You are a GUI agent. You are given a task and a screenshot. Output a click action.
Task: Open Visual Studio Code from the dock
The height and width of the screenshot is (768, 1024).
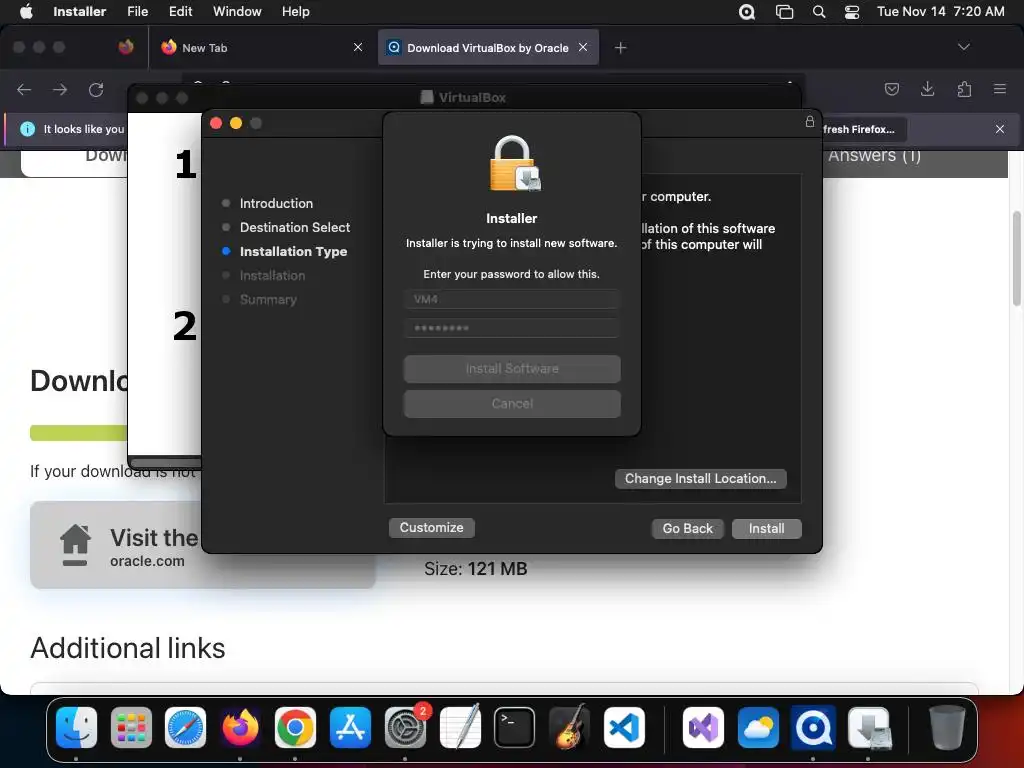click(624, 727)
